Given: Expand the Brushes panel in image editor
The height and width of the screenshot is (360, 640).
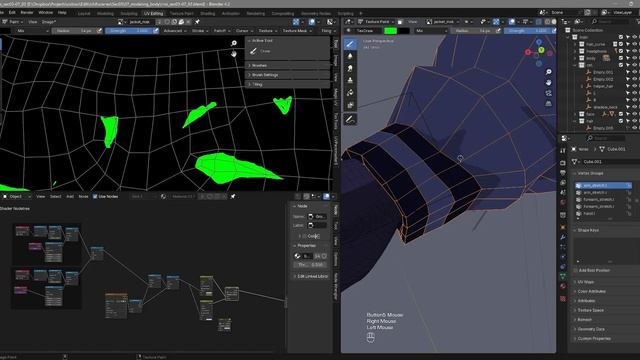Looking at the screenshot, I should tap(287, 65).
